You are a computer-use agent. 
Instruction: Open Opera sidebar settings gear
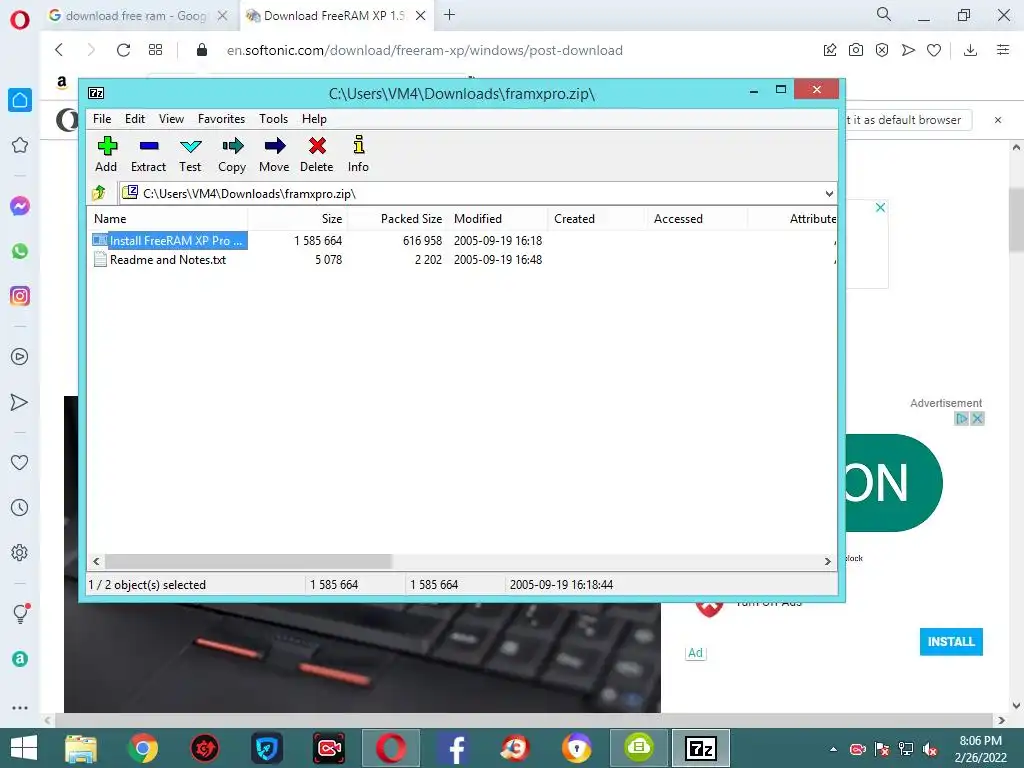(x=20, y=552)
